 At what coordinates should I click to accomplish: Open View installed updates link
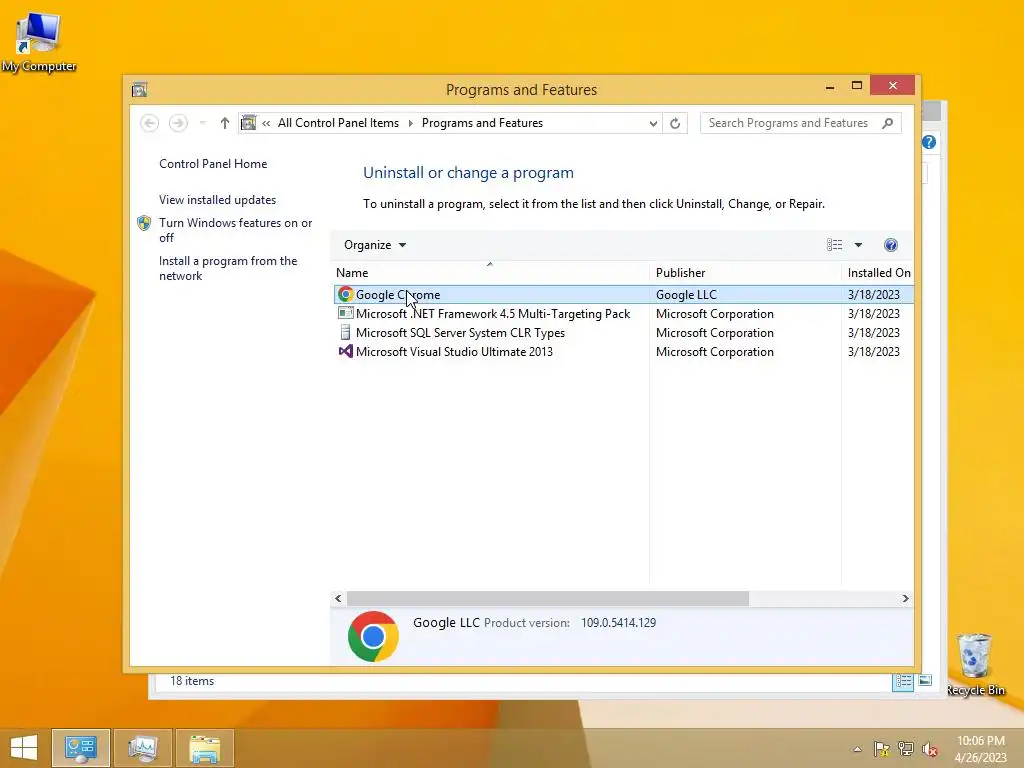(x=217, y=200)
